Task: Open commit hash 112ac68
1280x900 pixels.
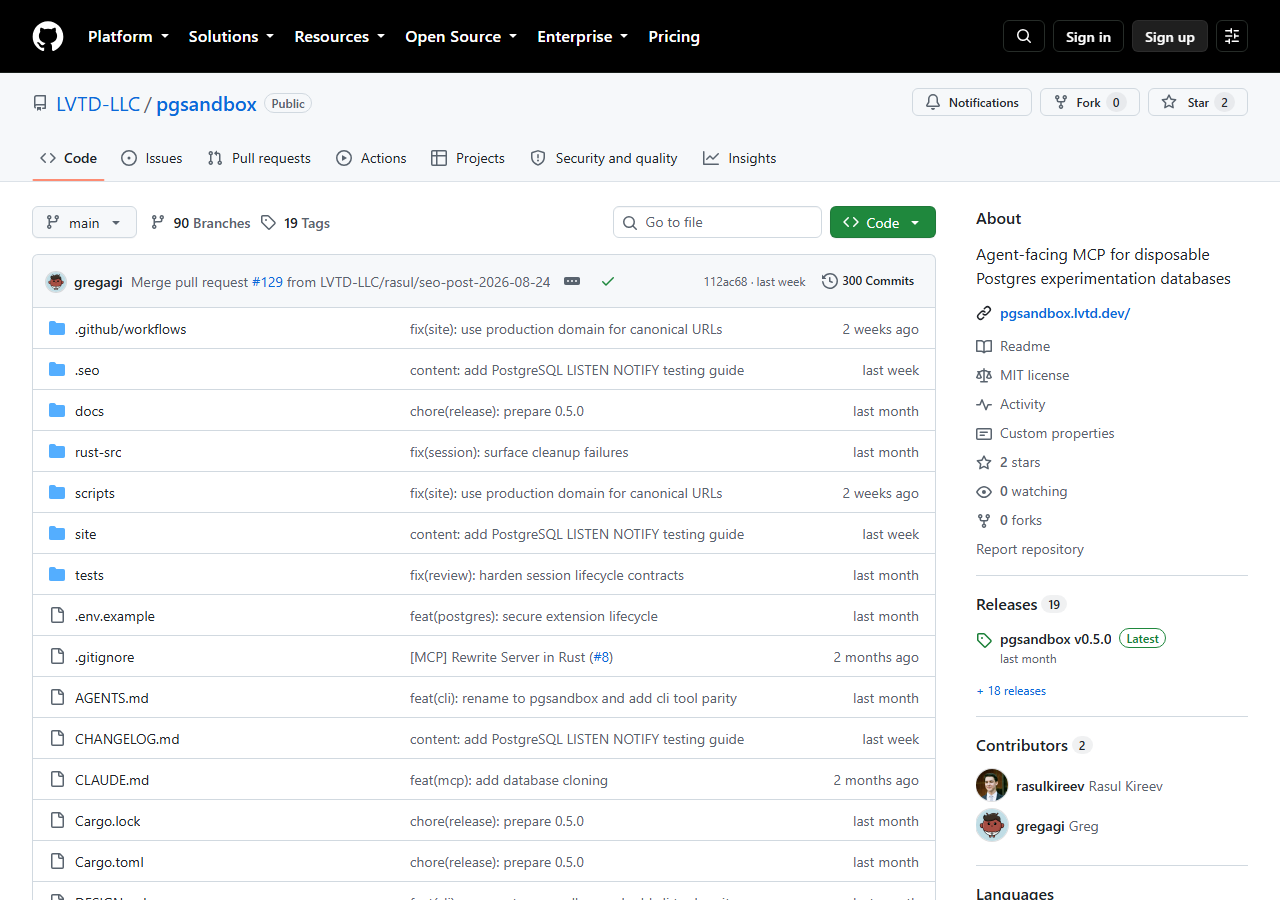Action: point(725,282)
